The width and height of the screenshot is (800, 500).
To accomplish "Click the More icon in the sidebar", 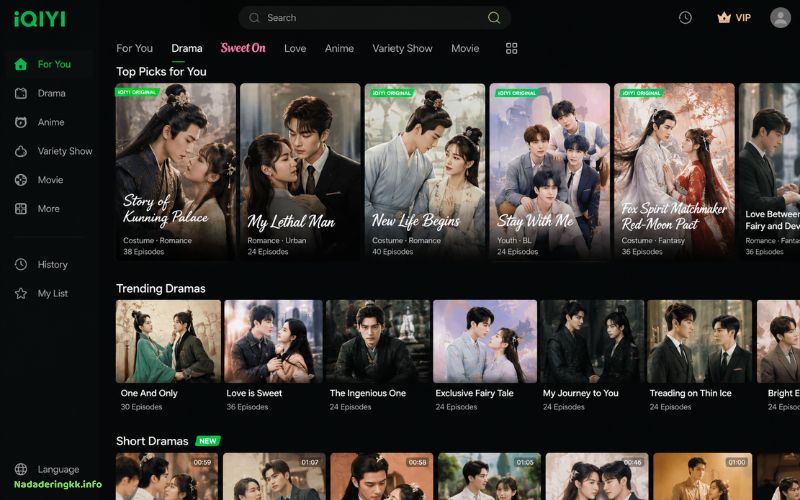I will [21, 209].
